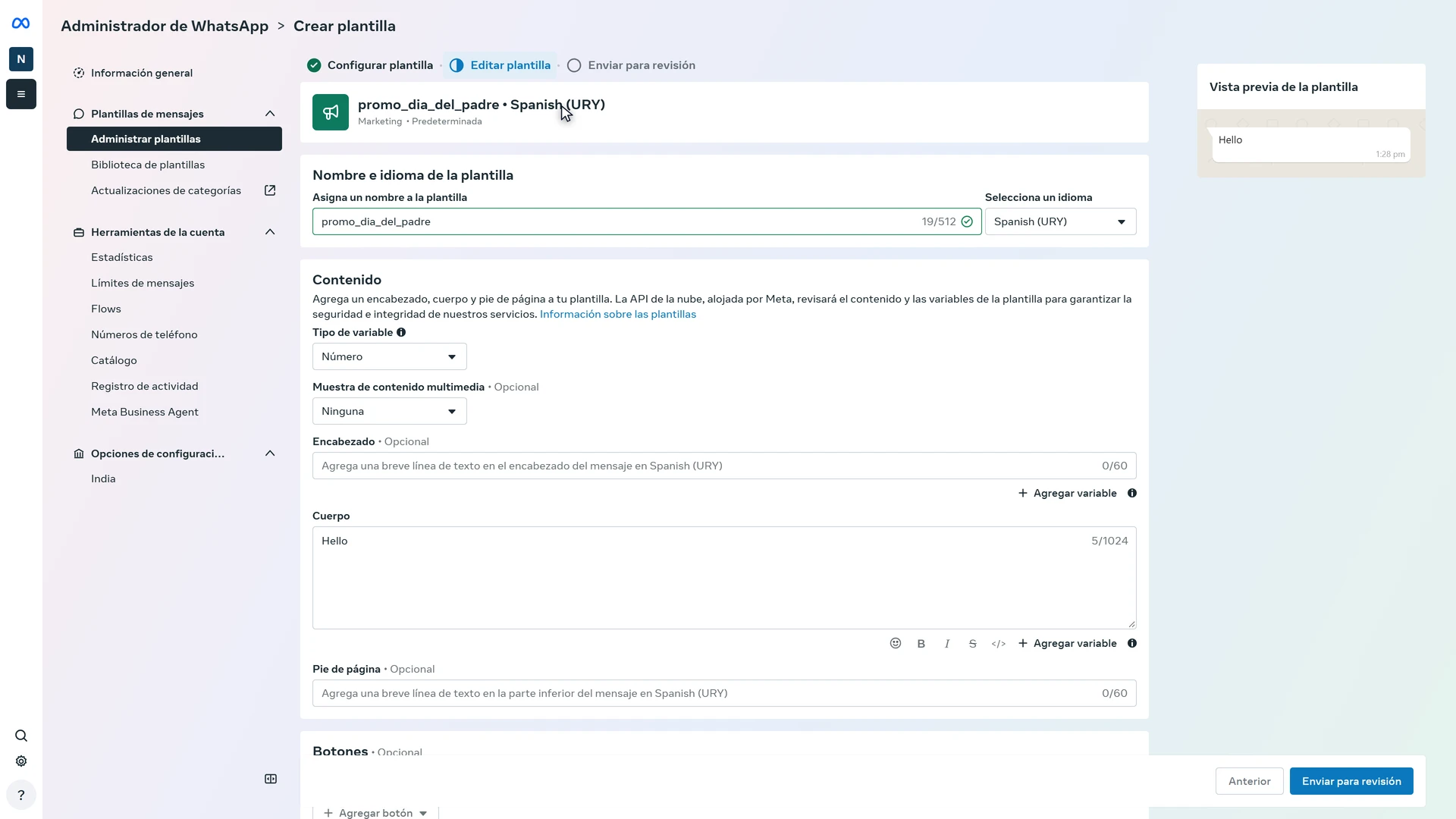Open the N account avatar
This screenshot has height=819, width=1456.
pyautogui.click(x=21, y=59)
